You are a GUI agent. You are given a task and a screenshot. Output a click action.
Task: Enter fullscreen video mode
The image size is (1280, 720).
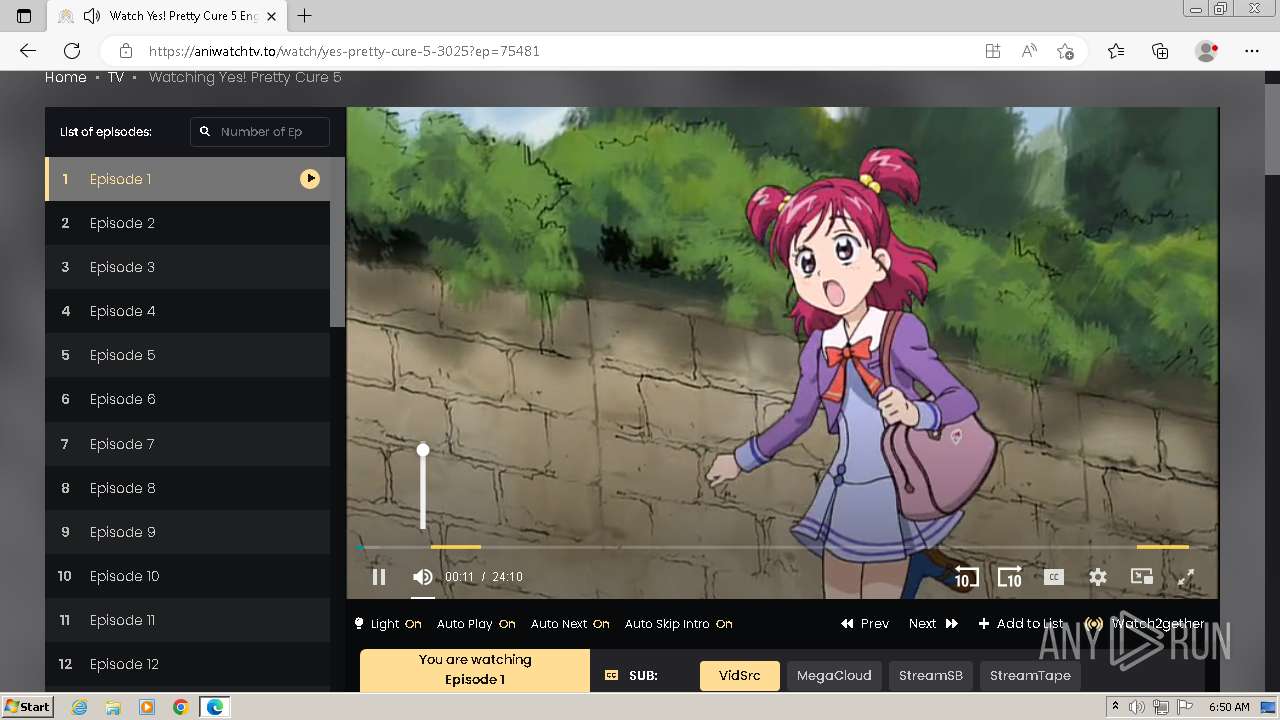(x=1186, y=577)
